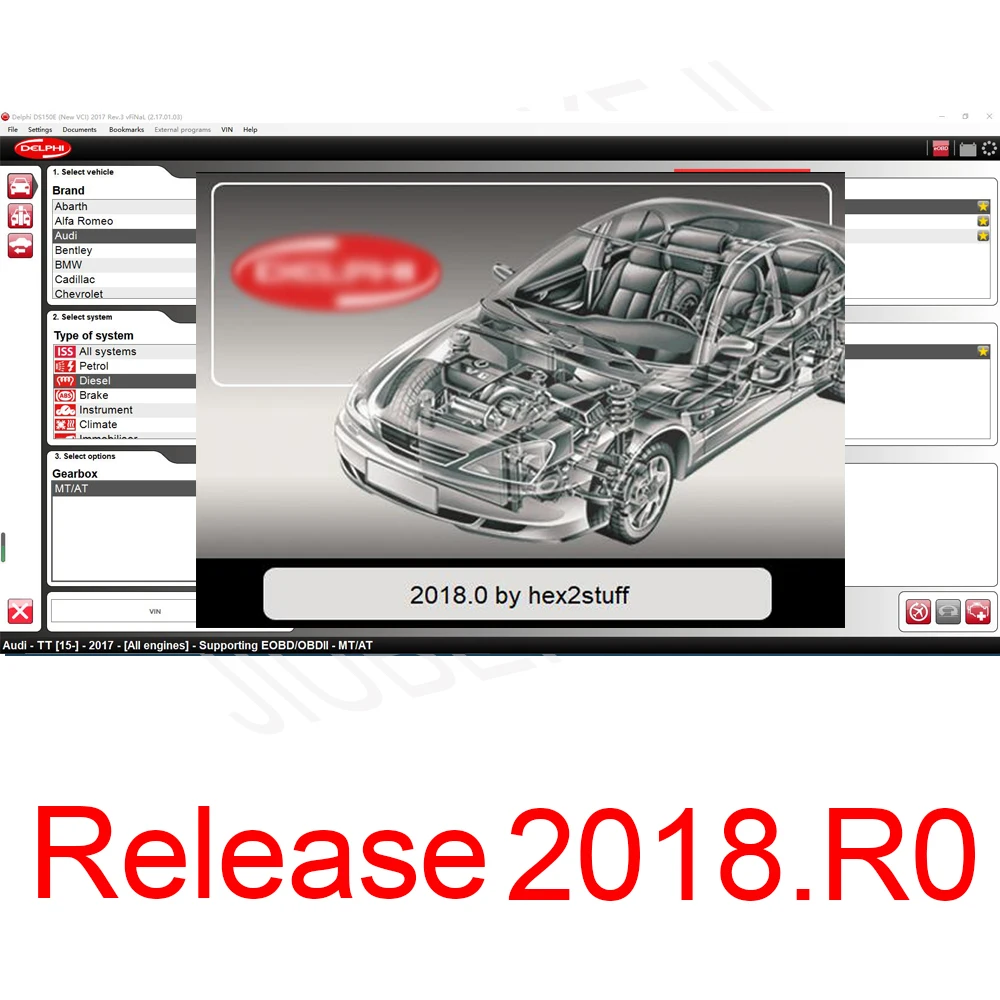1000x1000 pixels.
Task: Open the VIN menu
Action: [x=227, y=129]
